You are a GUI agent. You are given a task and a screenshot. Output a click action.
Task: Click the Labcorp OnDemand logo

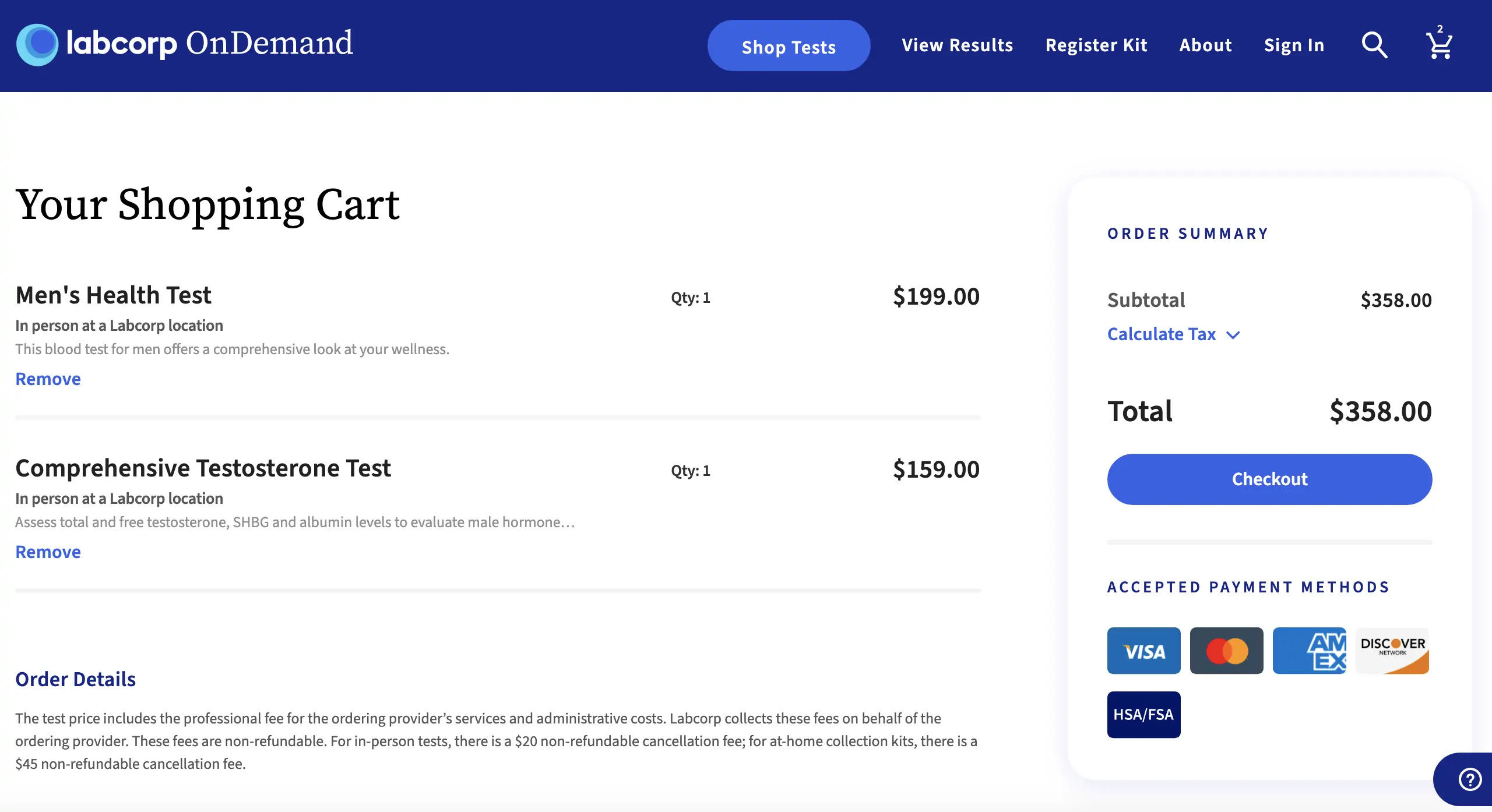click(184, 44)
